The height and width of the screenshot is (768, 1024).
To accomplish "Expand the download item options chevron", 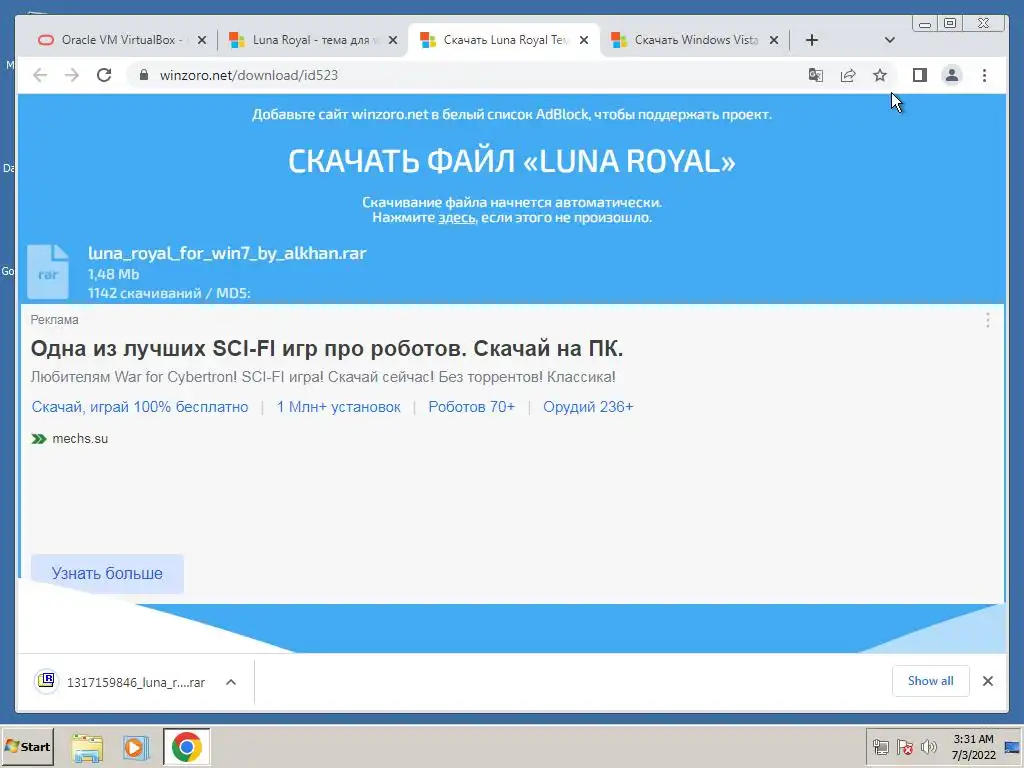I will (x=231, y=682).
